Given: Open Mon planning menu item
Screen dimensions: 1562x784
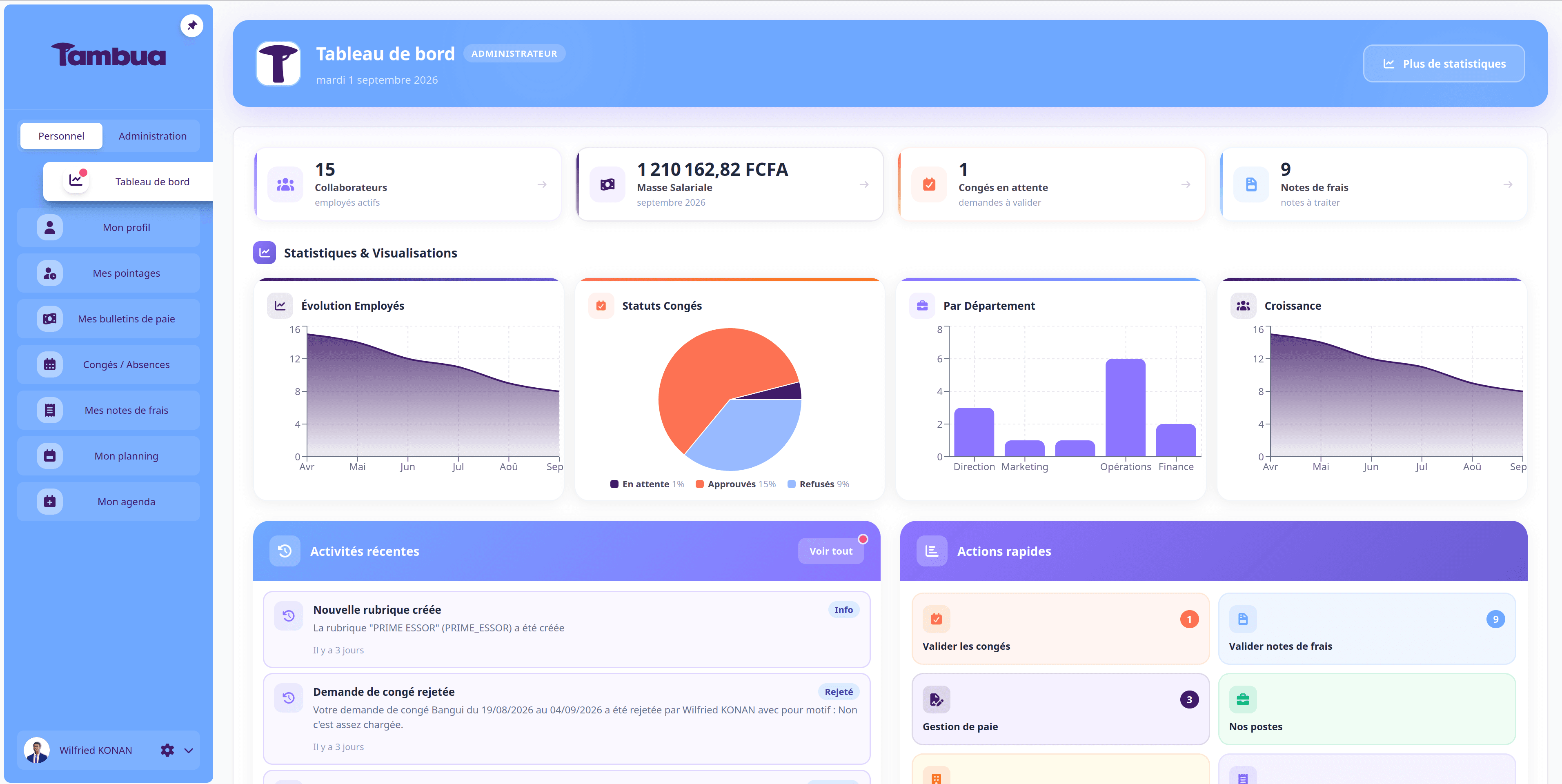Looking at the screenshot, I should 109,455.
